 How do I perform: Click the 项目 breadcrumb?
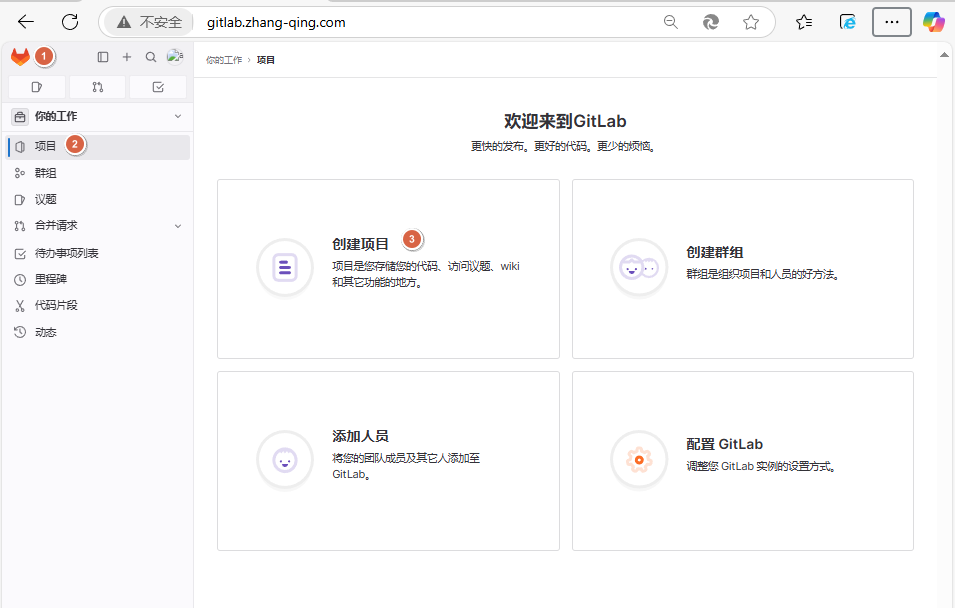(x=266, y=60)
